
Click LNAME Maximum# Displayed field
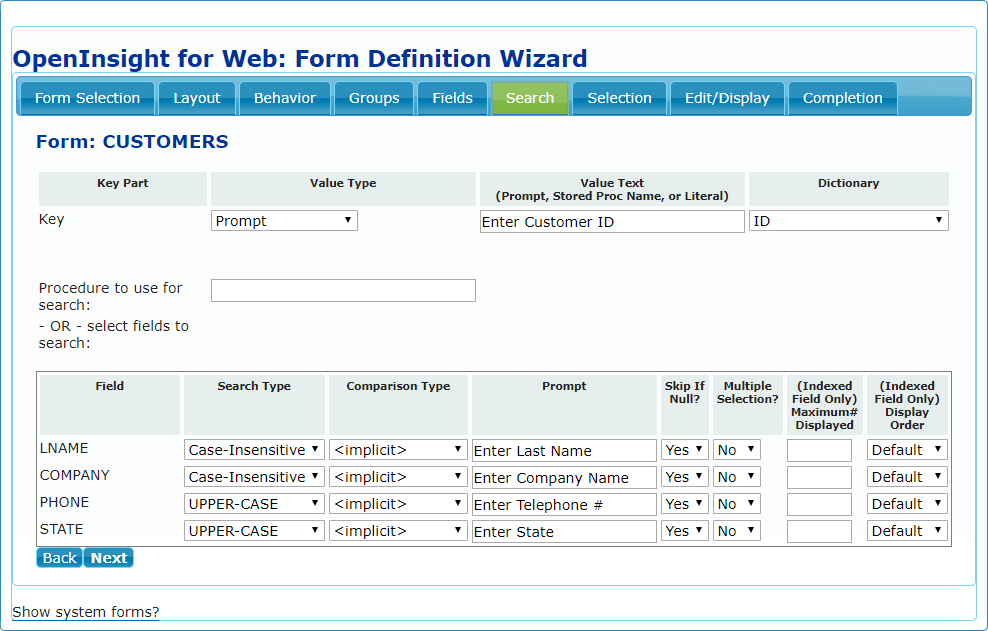819,451
